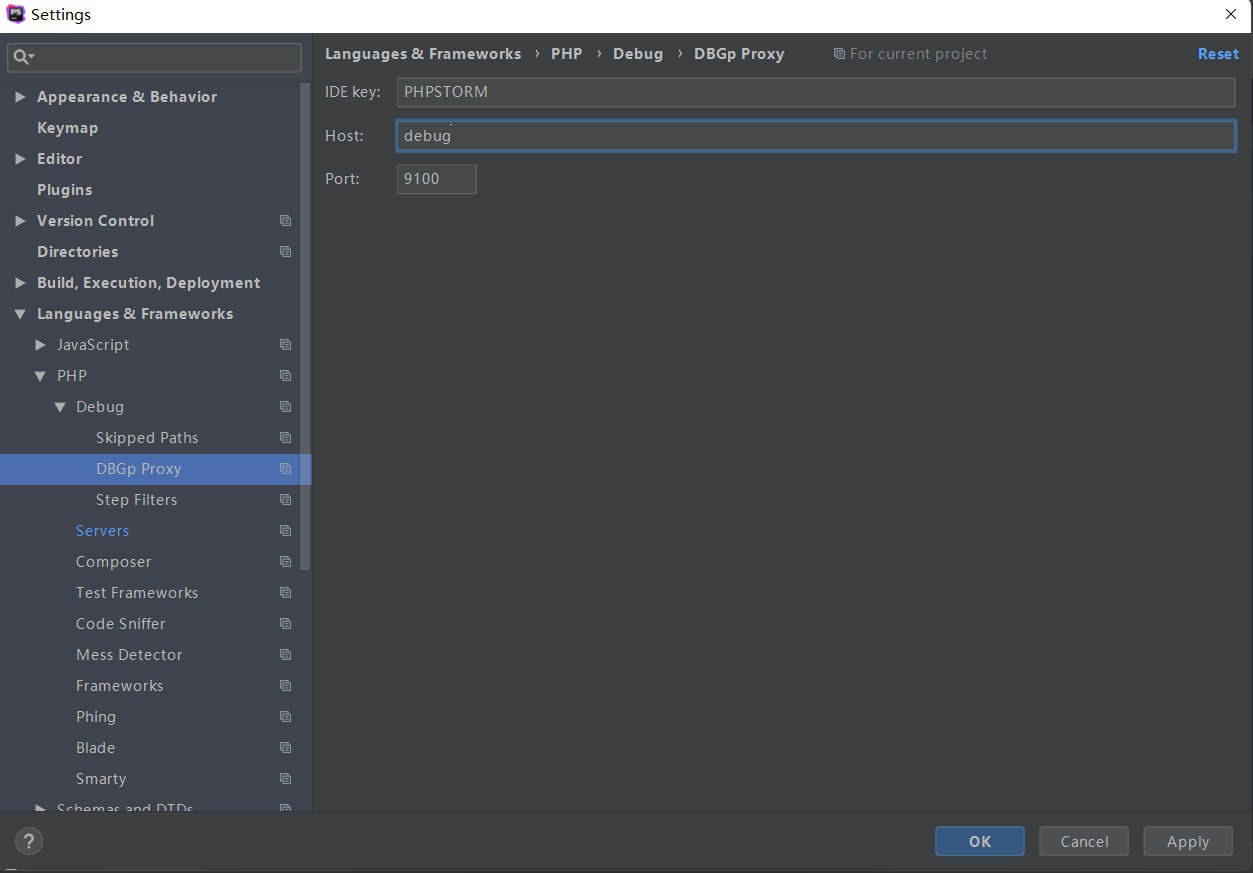Open the Frameworks settings page

pyautogui.click(x=119, y=686)
